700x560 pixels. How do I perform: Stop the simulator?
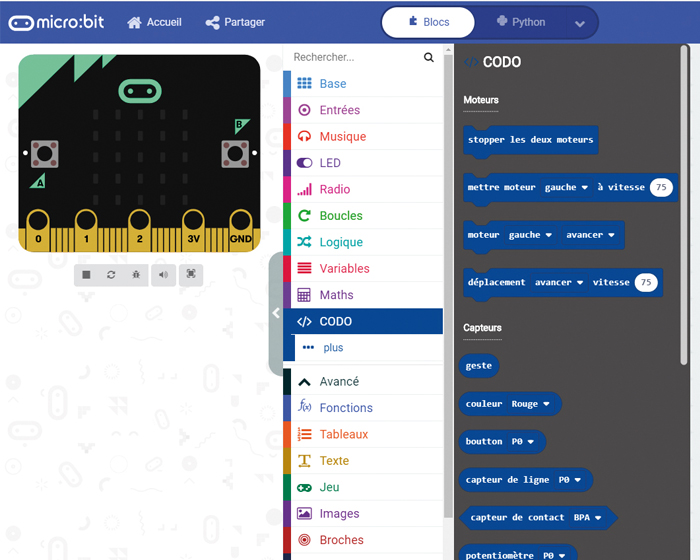point(87,274)
